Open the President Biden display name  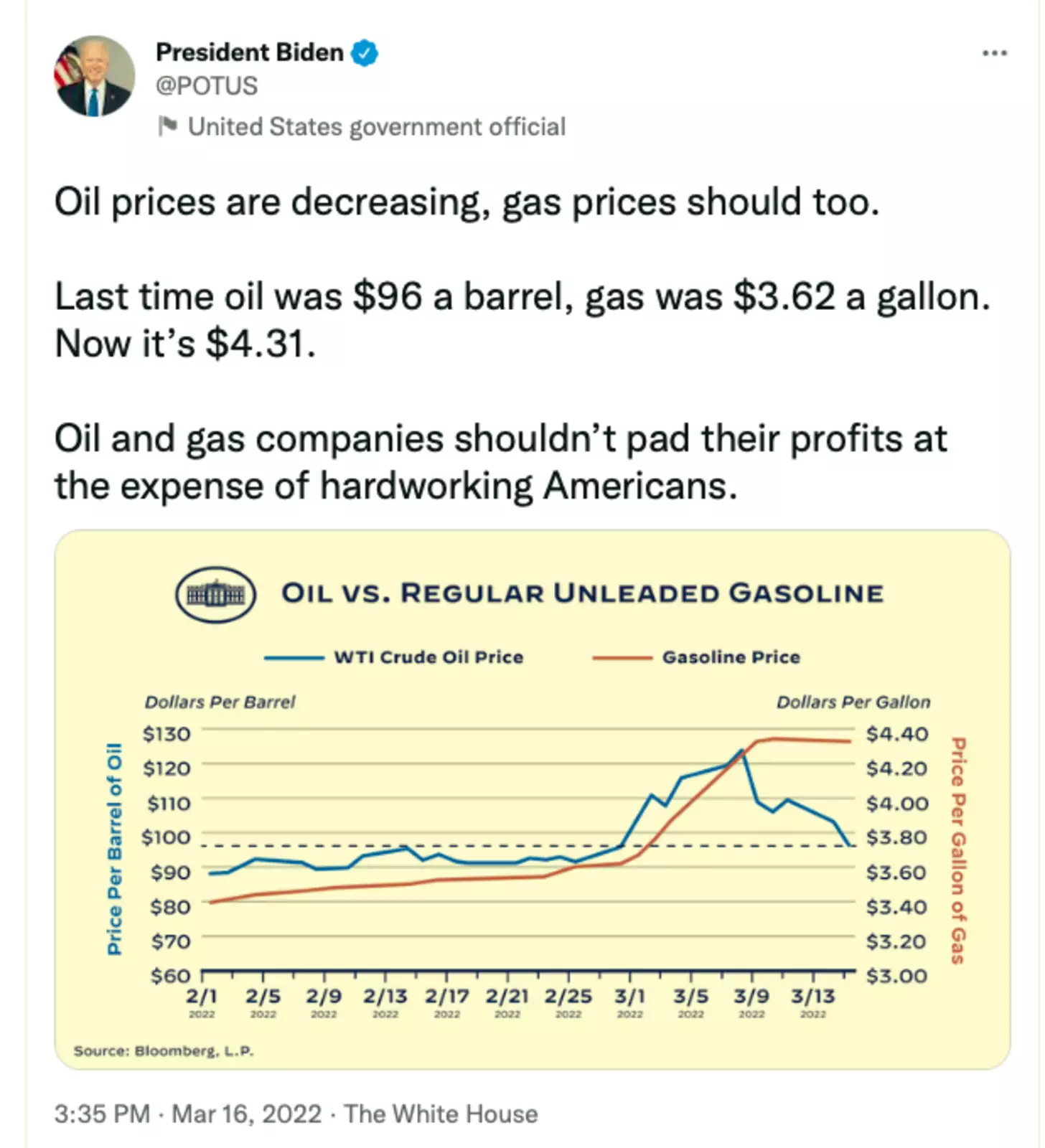coord(249,52)
